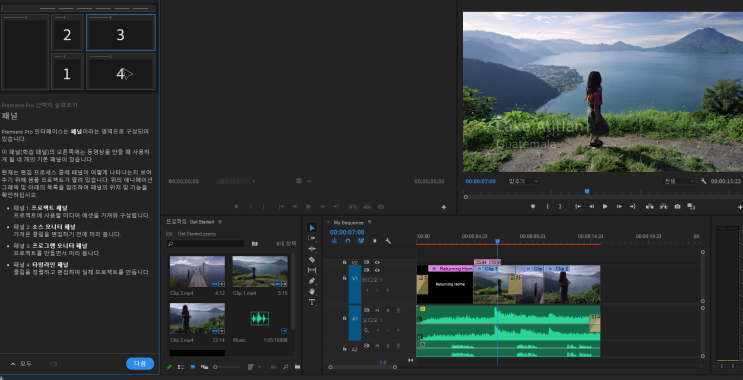
Task: Toggle V2 track lock
Action: [x=344, y=262]
